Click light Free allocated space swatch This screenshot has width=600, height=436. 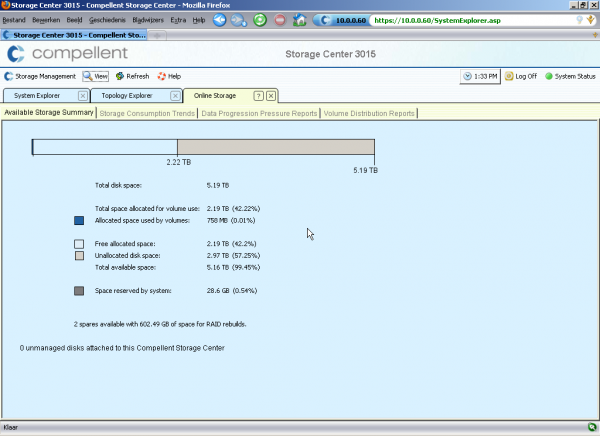(x=79, y=244)
